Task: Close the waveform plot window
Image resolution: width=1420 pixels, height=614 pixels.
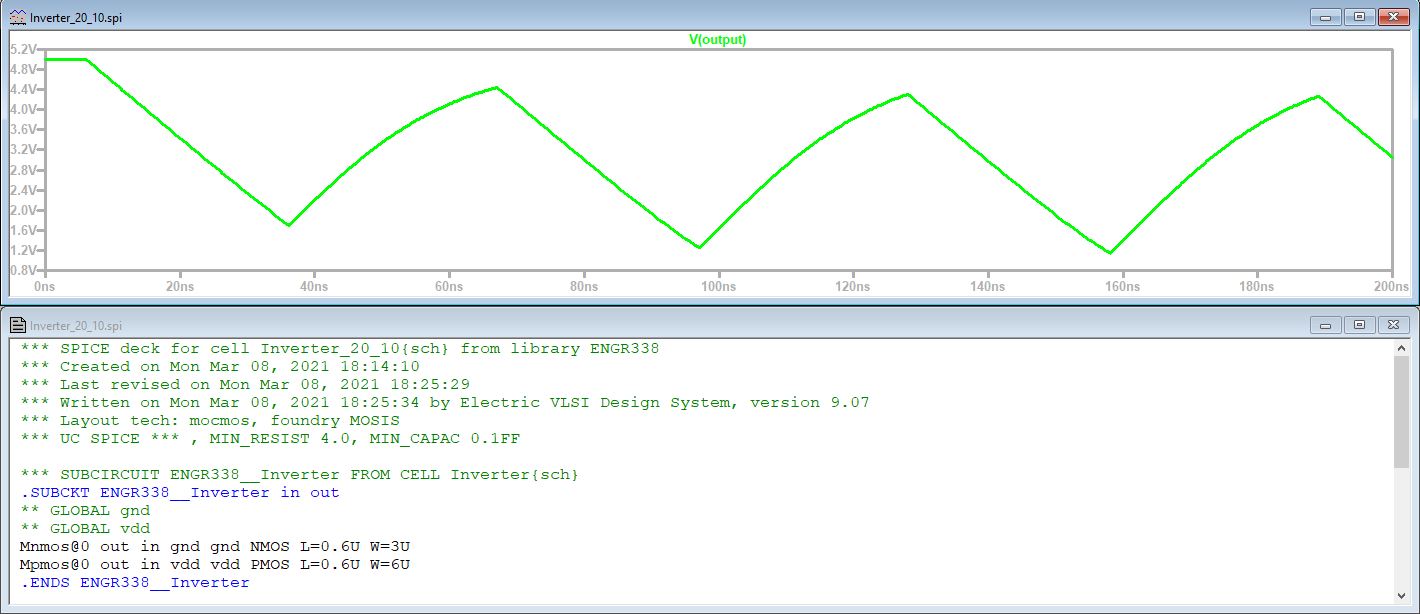Action: click(x=1393, y=17)
